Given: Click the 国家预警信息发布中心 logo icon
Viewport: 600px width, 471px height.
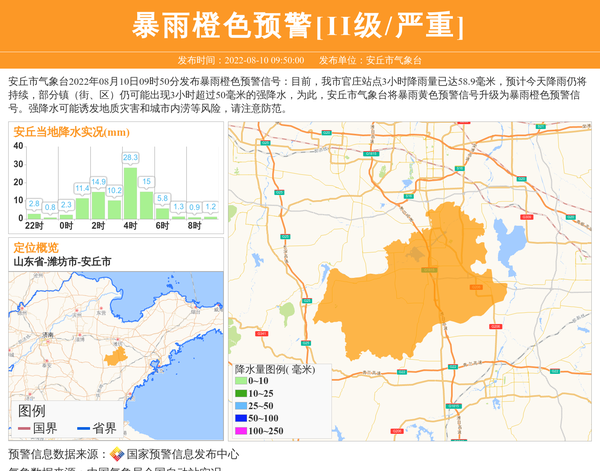Looking at the screenshot, I should point(117,454).
